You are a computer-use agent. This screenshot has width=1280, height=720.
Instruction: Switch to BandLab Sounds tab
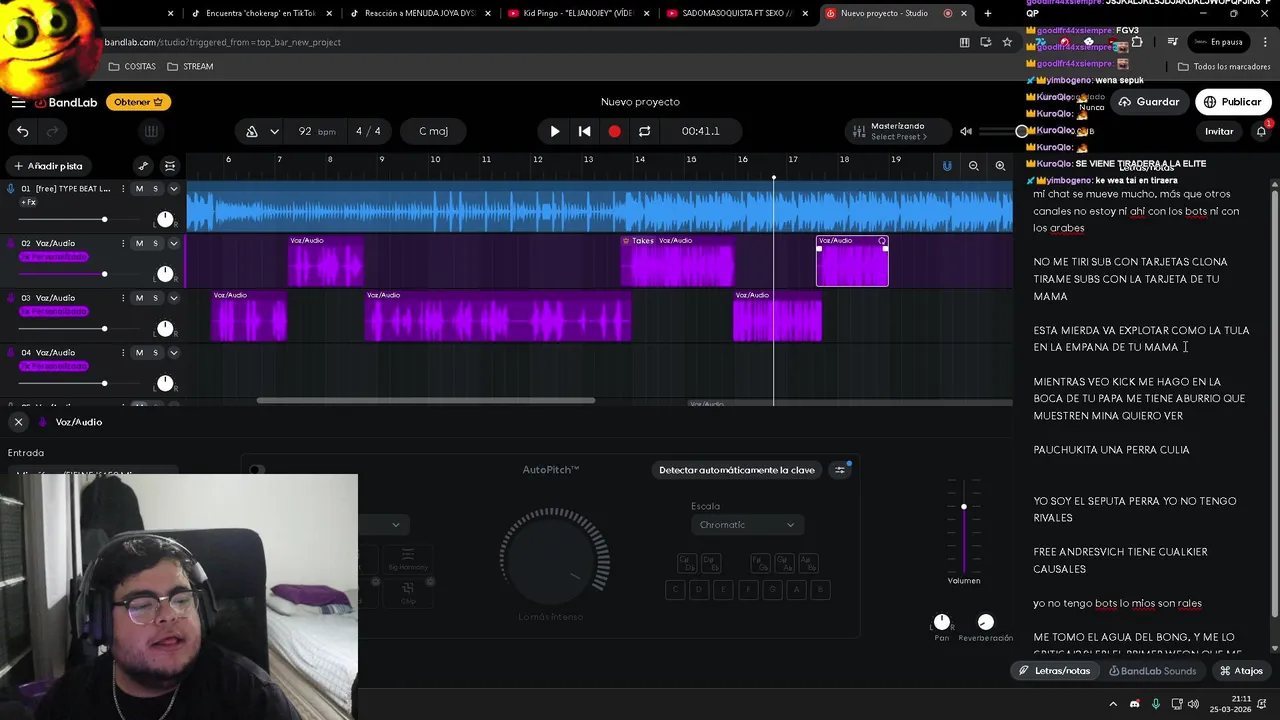click(1152, 671)
